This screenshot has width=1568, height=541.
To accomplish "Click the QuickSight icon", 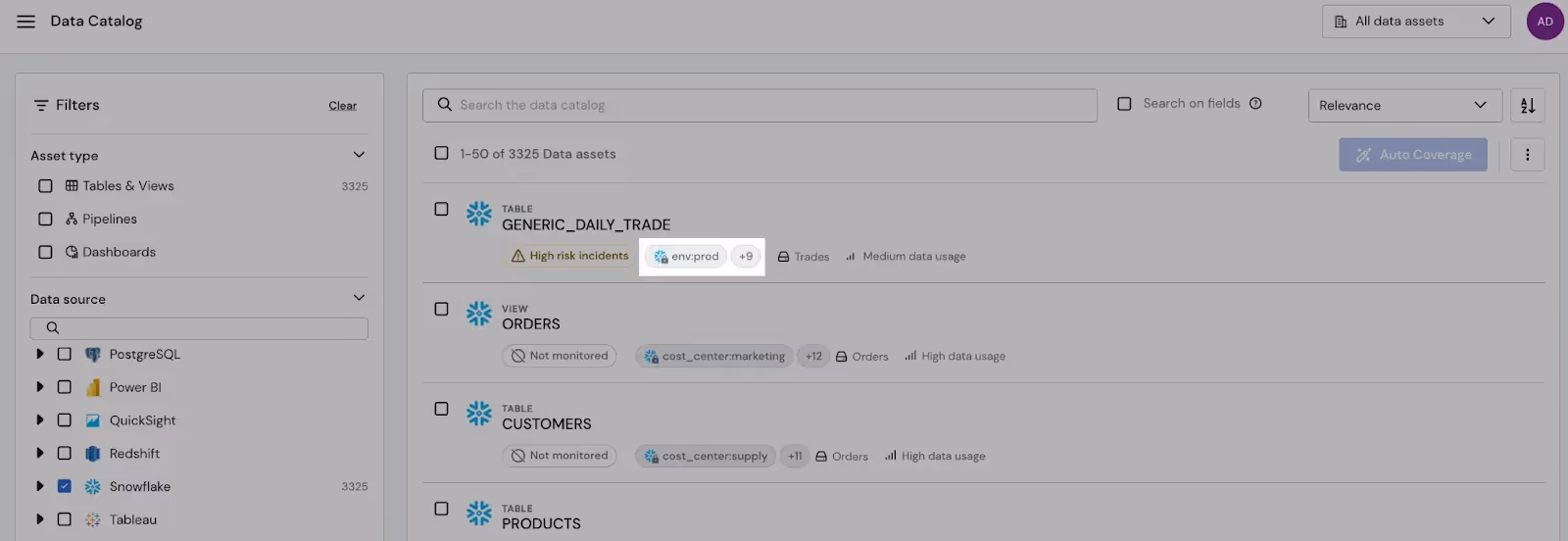I will coord(93,420).
